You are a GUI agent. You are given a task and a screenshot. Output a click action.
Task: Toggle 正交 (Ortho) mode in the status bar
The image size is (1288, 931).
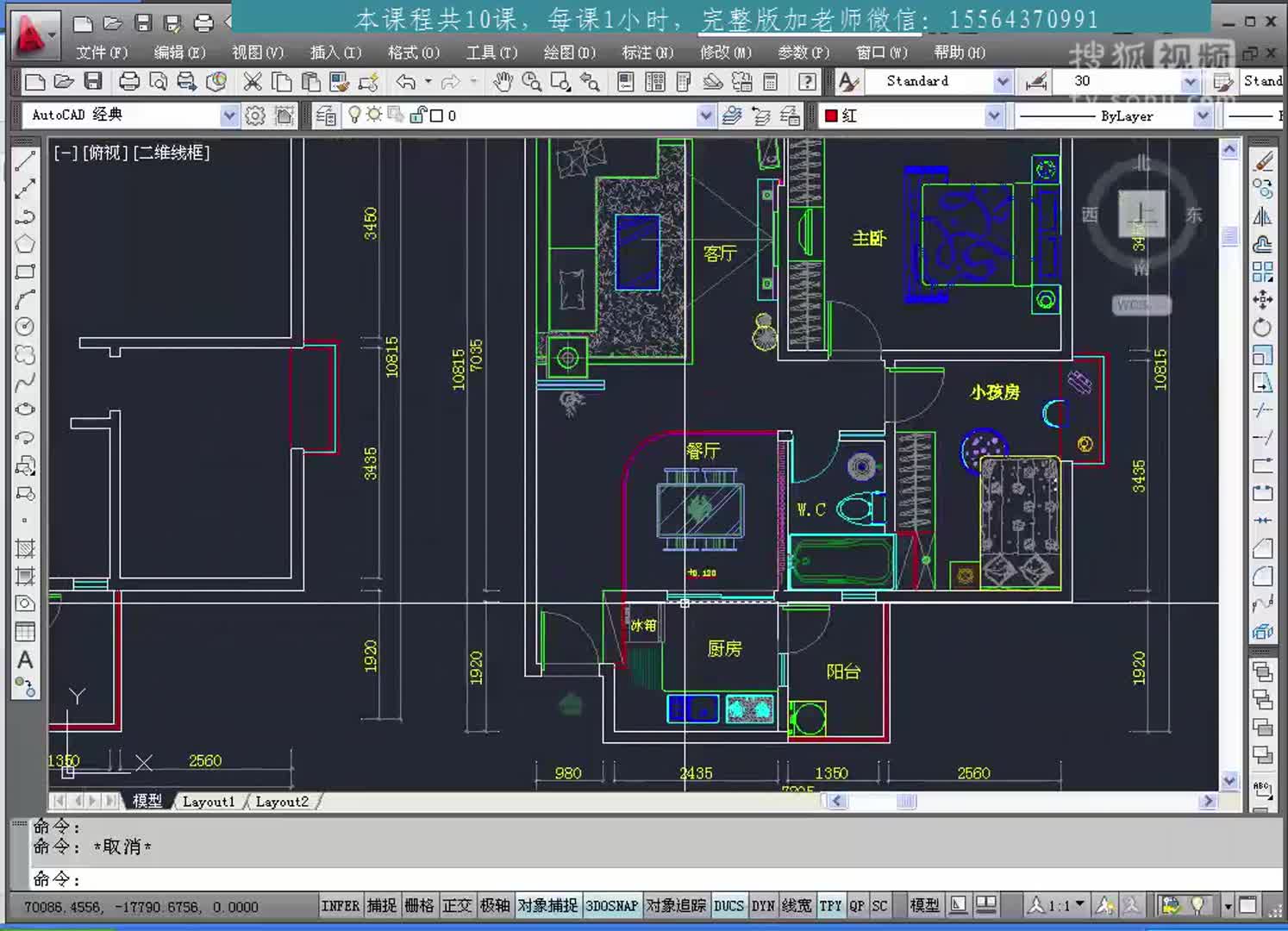[x=458, y=906]
